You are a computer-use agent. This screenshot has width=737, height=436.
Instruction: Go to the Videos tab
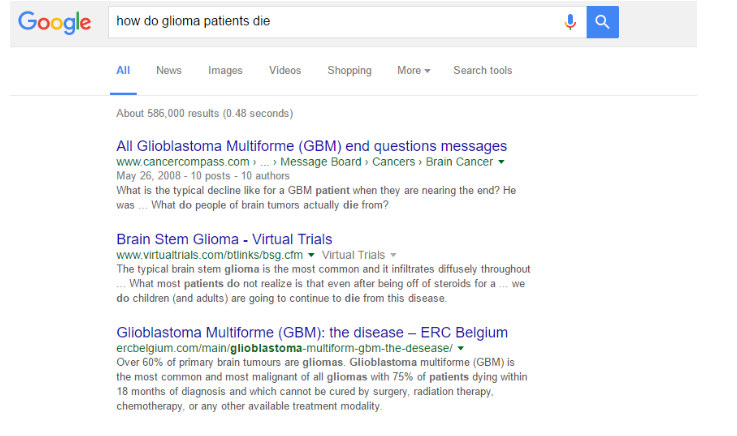click(285, 71)
